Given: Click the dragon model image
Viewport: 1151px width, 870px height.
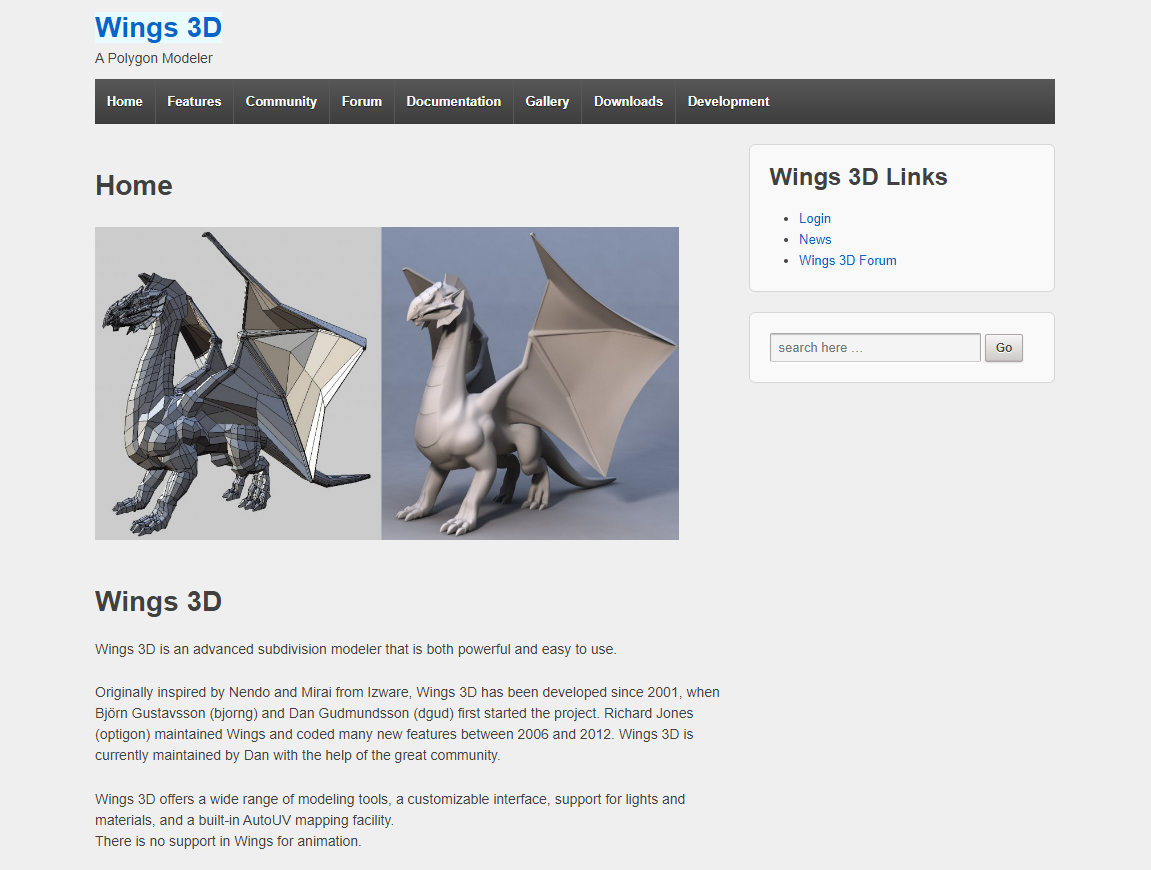Looking at the screenshot, I should [386, 383].
